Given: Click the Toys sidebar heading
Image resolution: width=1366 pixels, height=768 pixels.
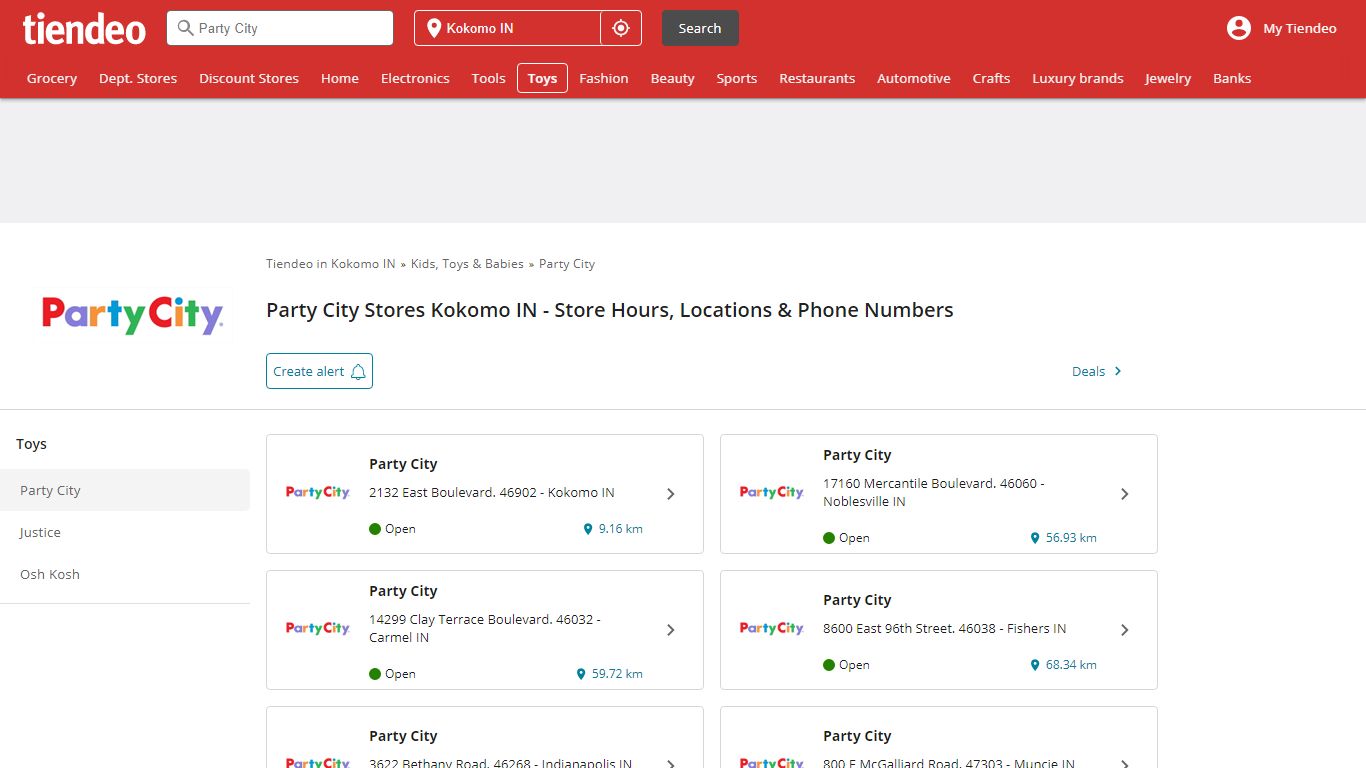Looking at the screenshot, I should point(31,444).
